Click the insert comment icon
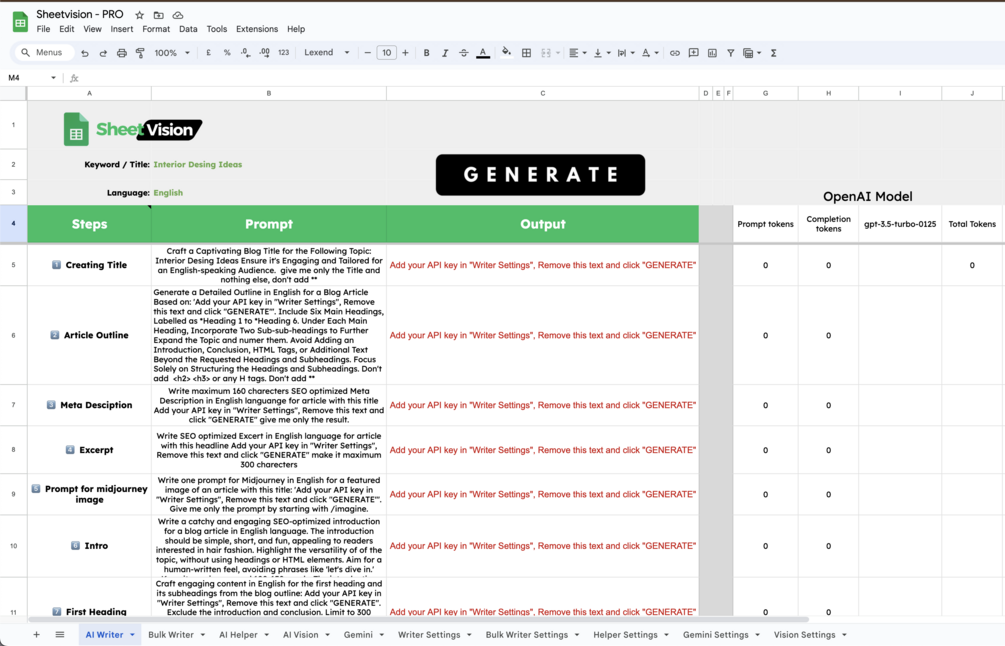 (x=694, y=53)
